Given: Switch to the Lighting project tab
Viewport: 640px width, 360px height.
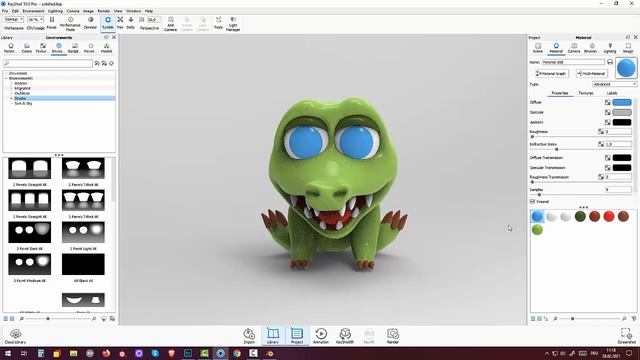Looking at the screenshot, I should click(x=610, y=48).
